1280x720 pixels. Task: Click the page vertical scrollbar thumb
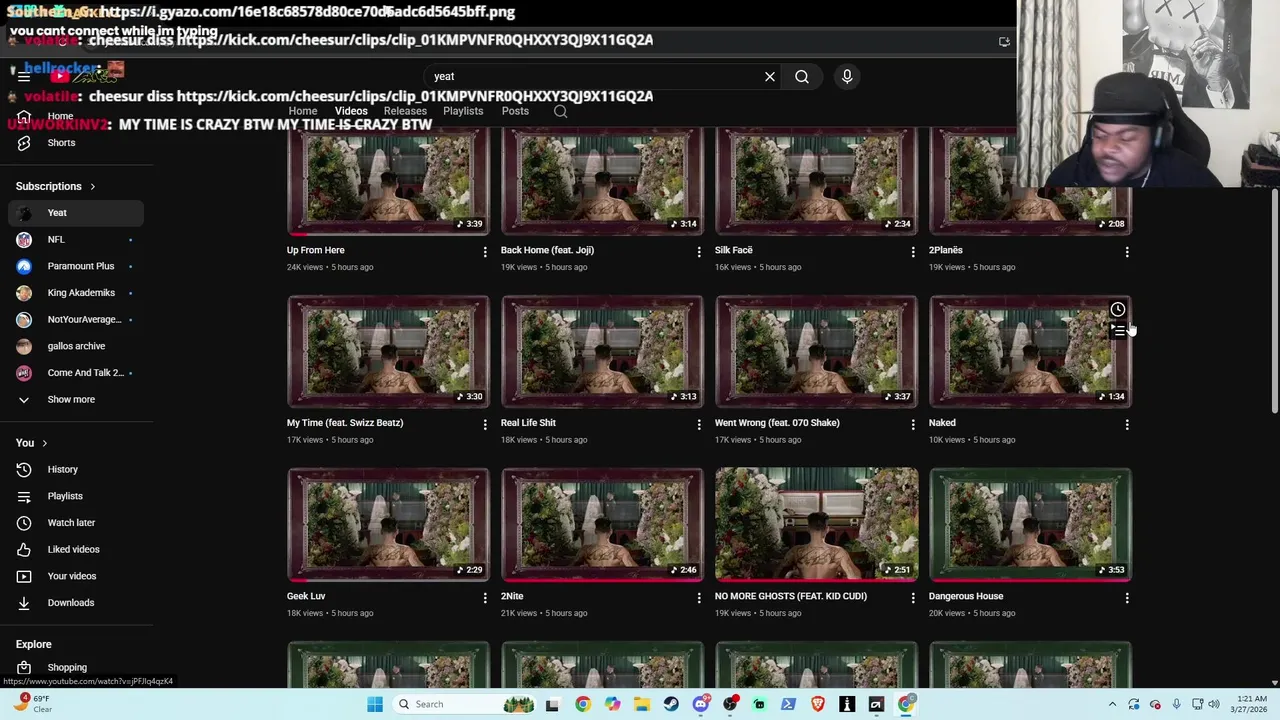pos(1274,300)
